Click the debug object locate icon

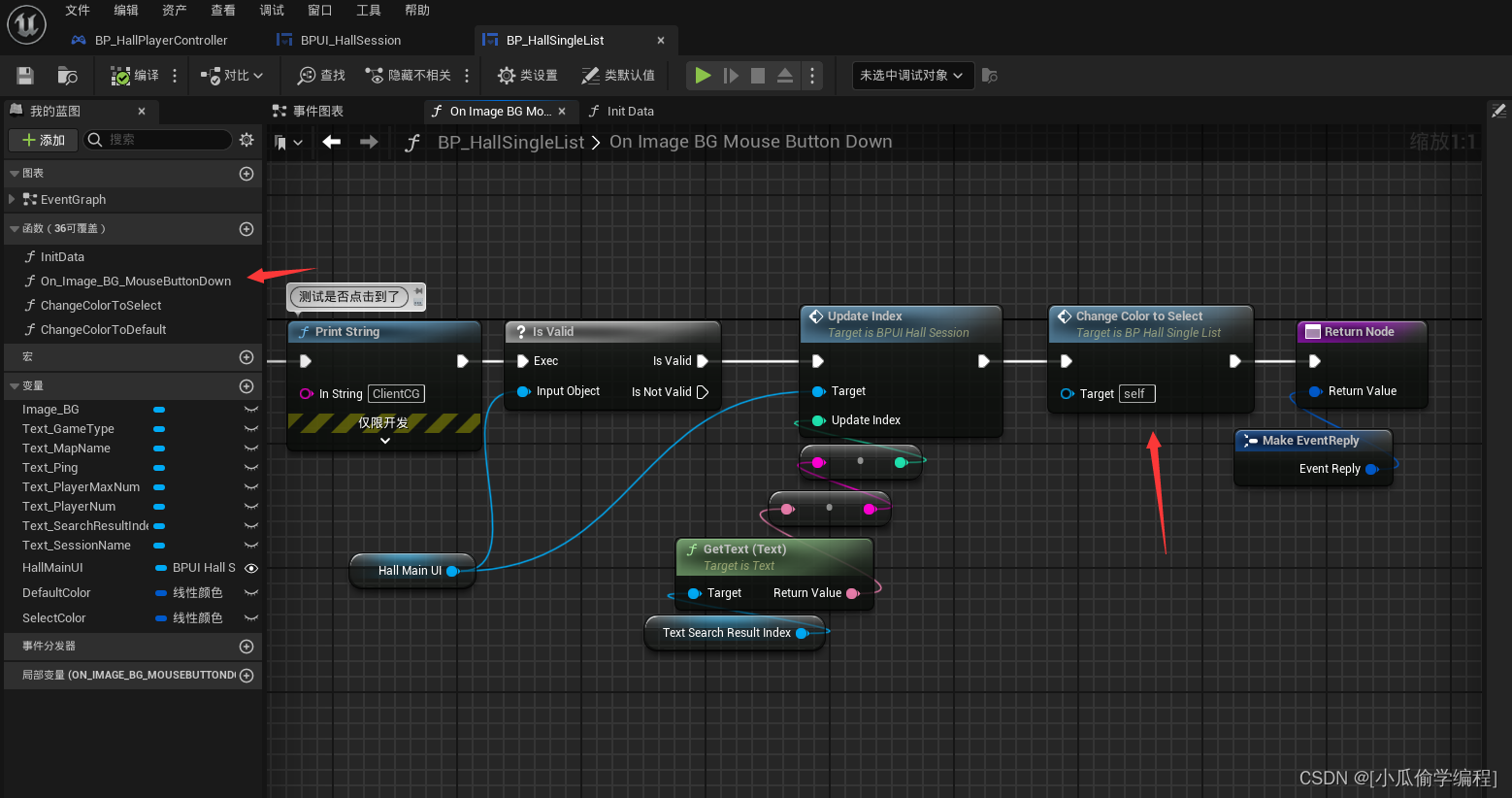pos(990,76)
